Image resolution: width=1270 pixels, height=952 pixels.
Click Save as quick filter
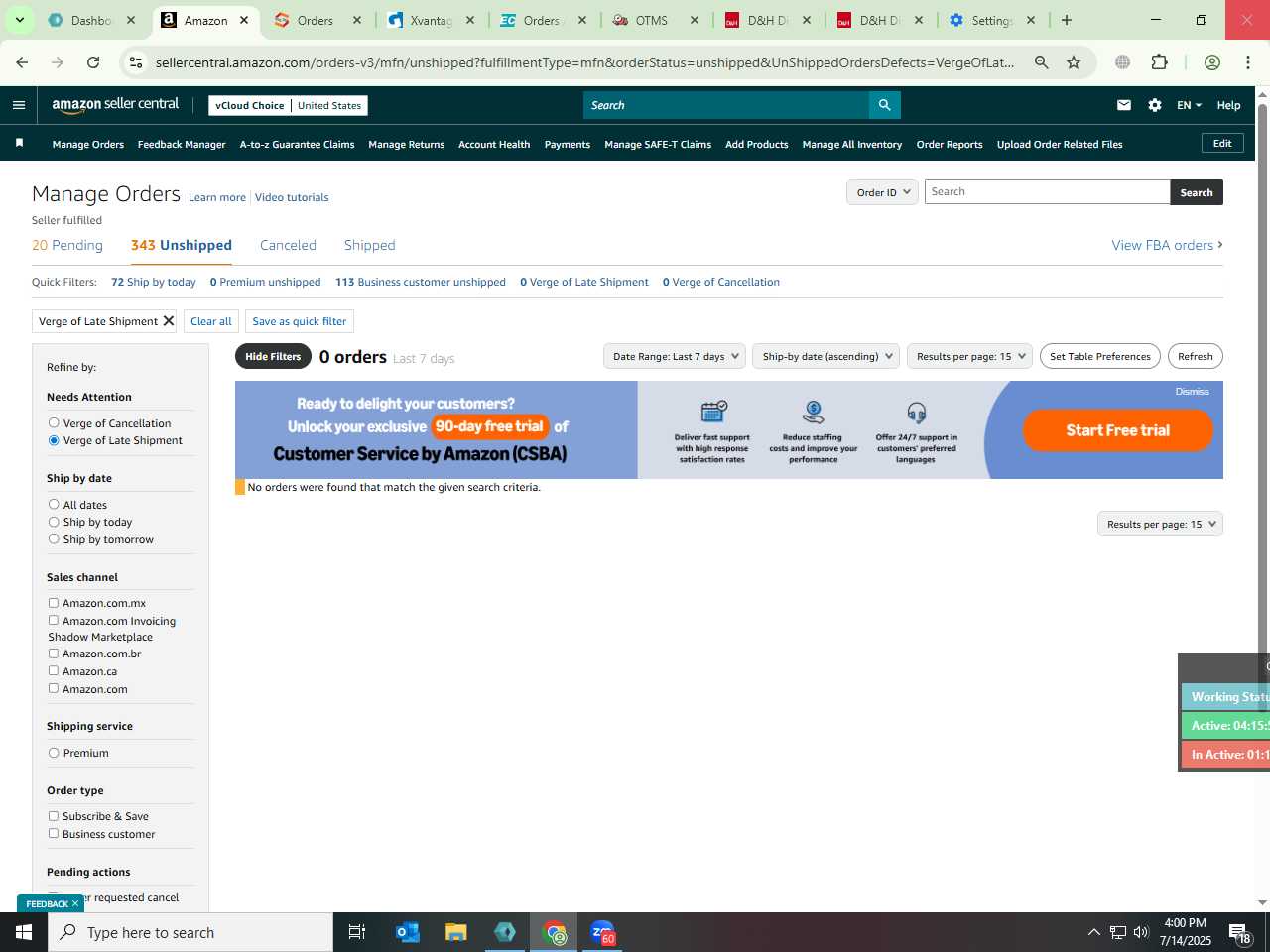[300, 321]
